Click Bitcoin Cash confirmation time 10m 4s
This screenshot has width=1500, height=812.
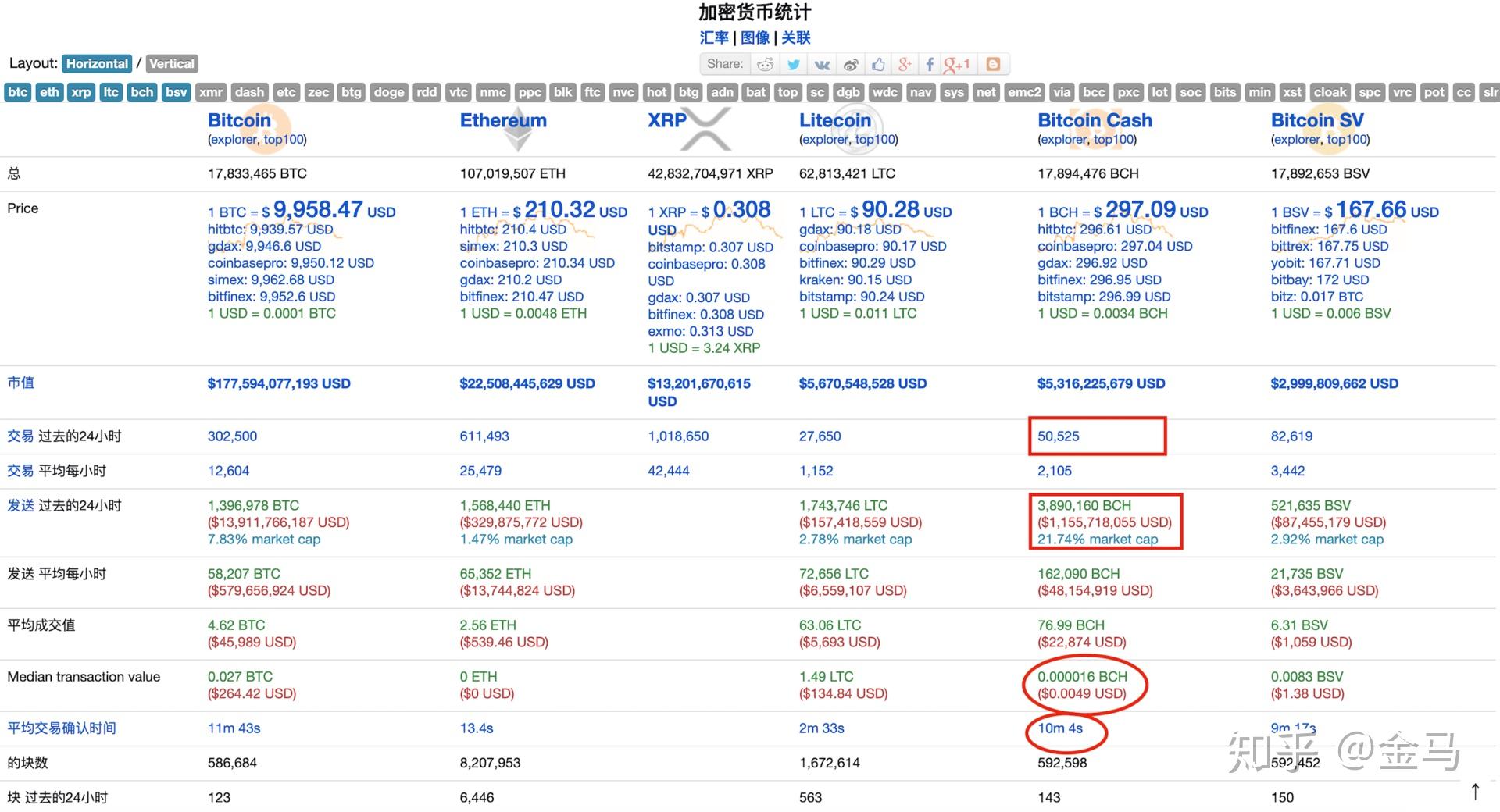[1060, 728]
